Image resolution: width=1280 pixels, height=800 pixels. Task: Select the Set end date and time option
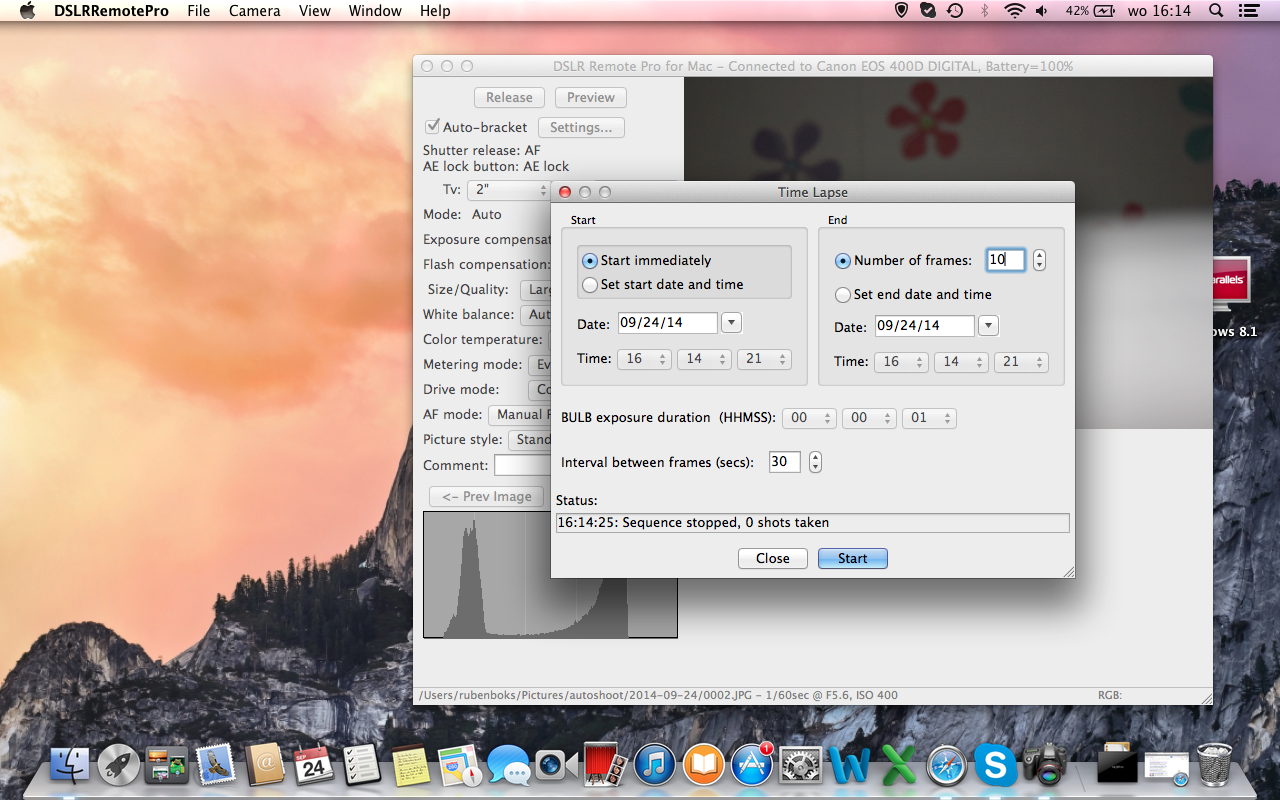pos(843,295)
